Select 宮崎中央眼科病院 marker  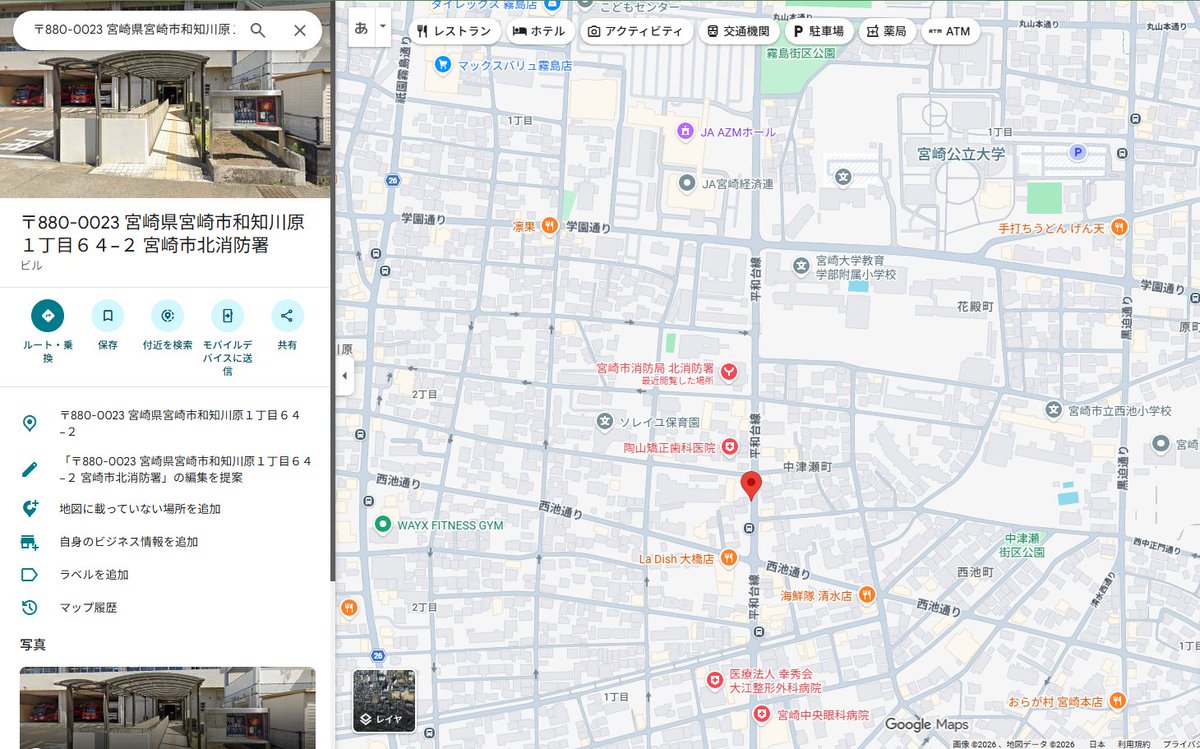(x=761, y=716)
